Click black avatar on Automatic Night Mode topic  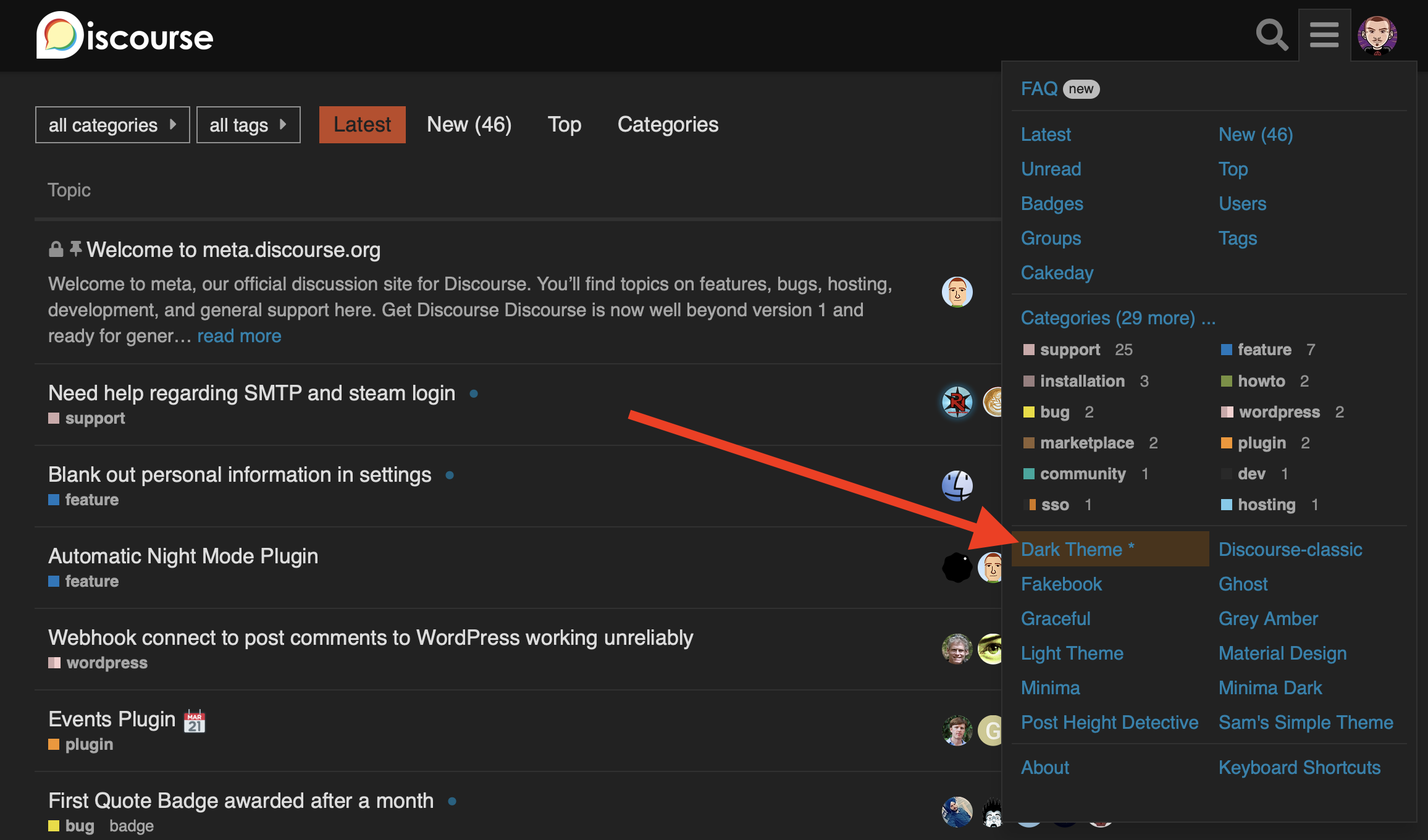pos(957,567)
